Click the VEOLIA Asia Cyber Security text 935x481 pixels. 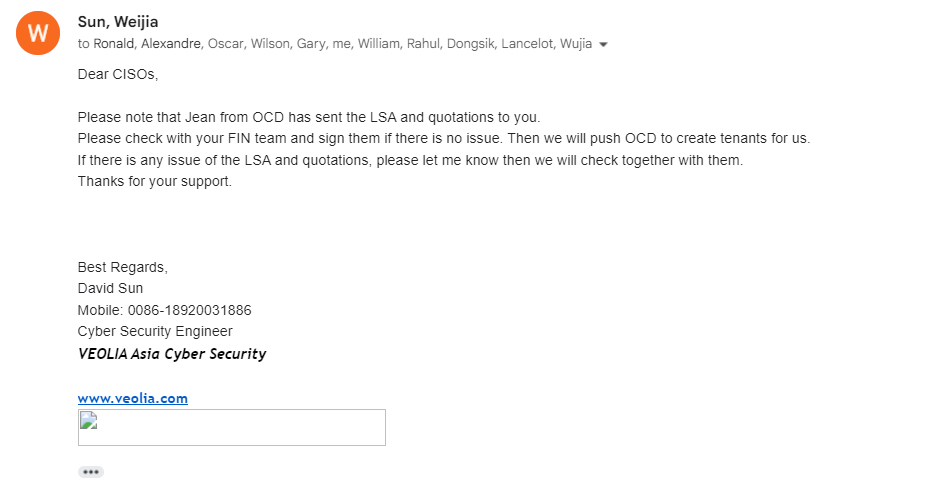(x=172, y=354)
